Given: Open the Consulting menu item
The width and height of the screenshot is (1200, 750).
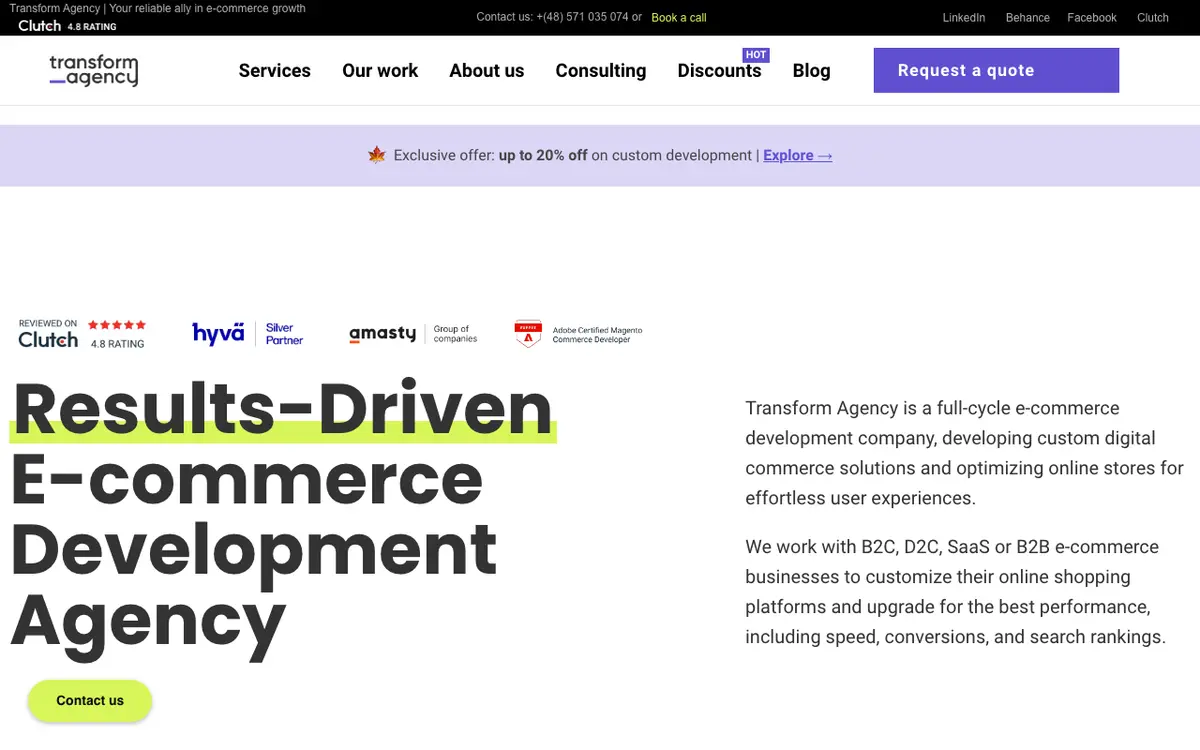Looking at the screenshot, I should coord(601,71).
